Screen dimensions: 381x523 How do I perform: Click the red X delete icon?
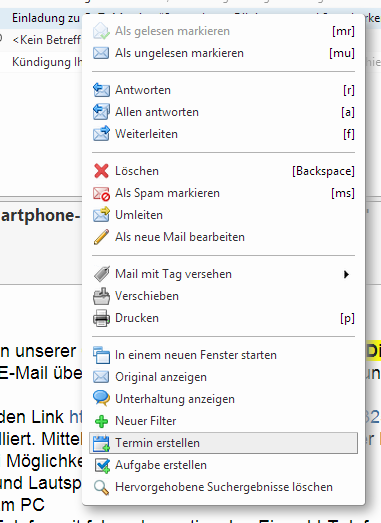coord(101,171)
